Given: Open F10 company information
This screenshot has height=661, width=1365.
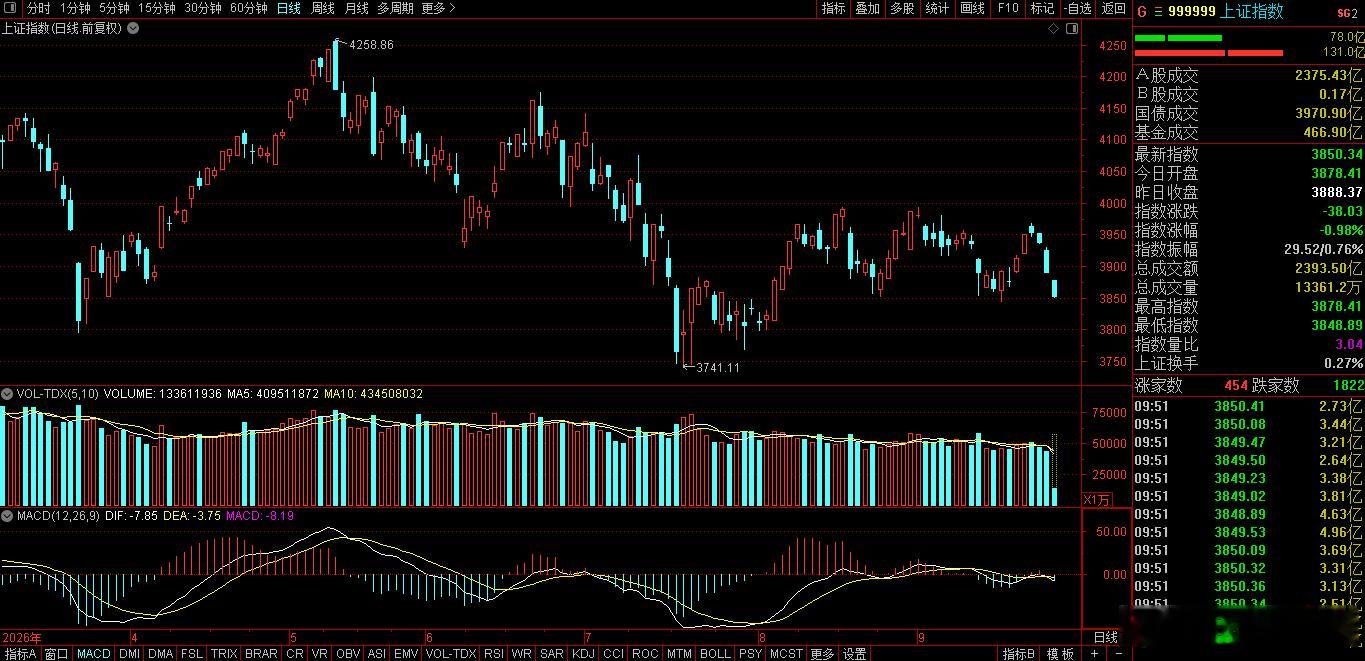Looking at the screenshot, I should click(x=1007, y=8).
